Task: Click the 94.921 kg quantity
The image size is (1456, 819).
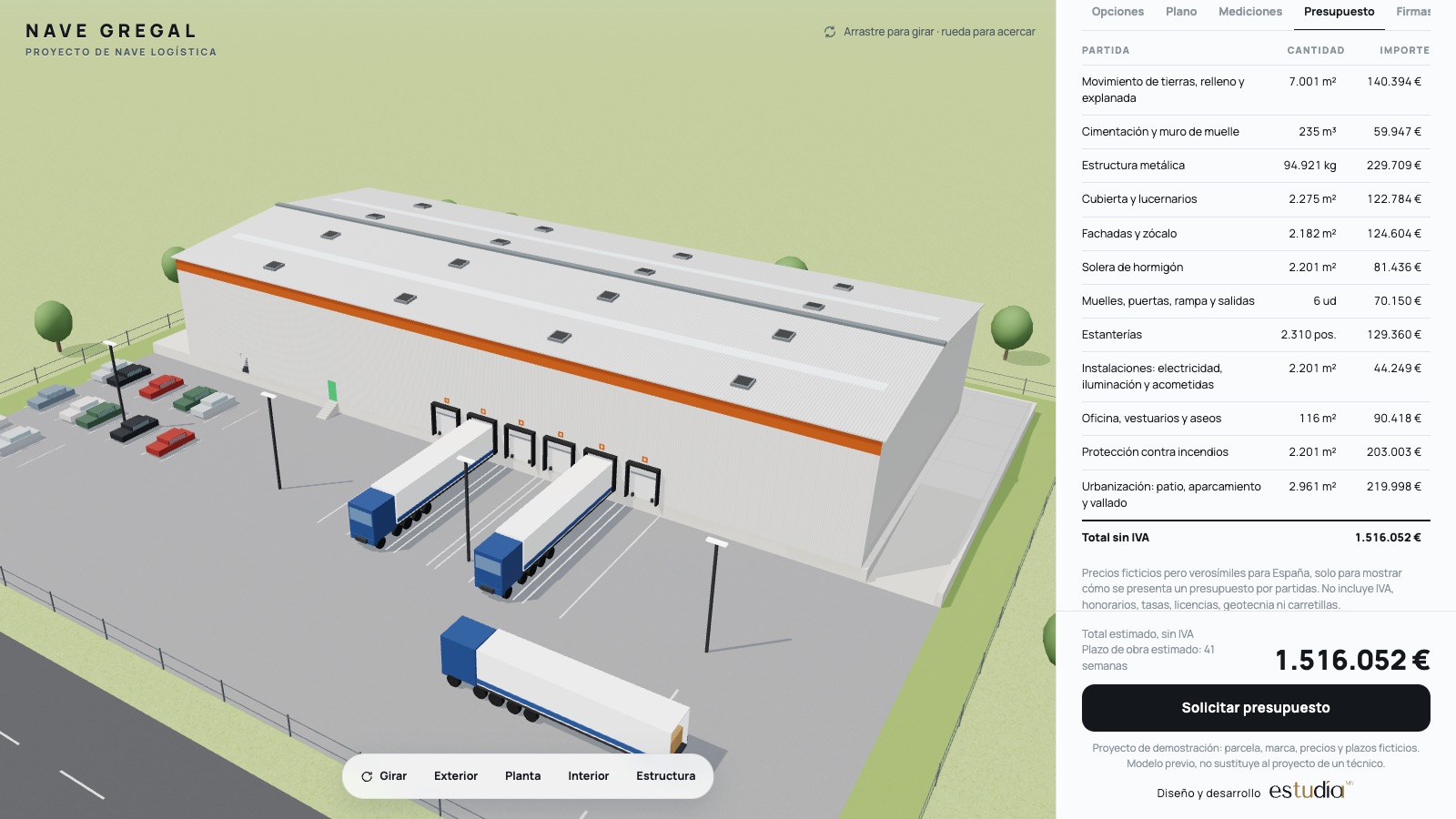Action: [x=1309, y=166]
